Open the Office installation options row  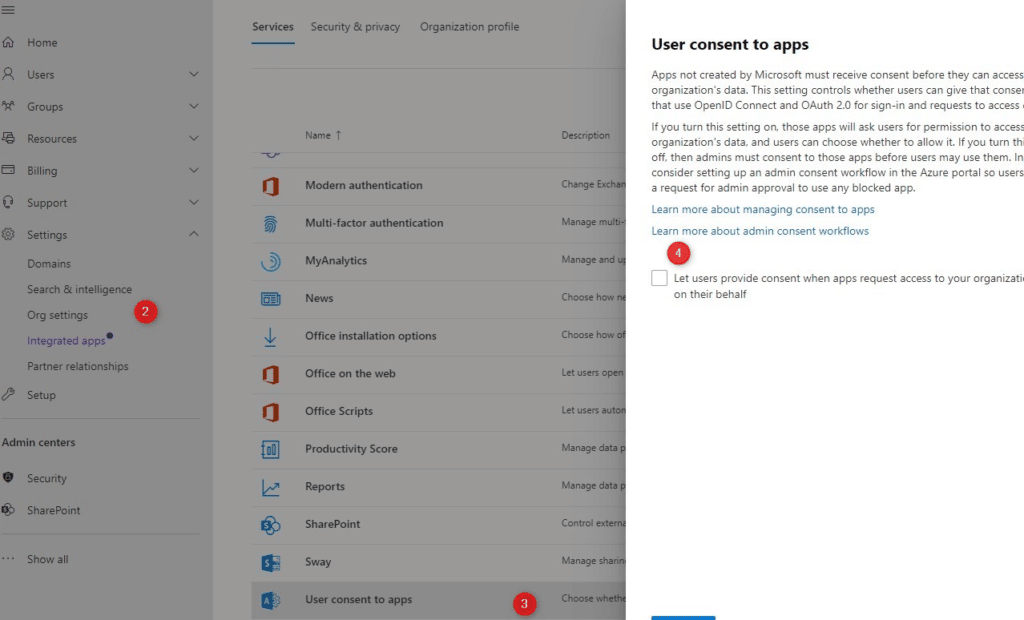tap(439, 336)
